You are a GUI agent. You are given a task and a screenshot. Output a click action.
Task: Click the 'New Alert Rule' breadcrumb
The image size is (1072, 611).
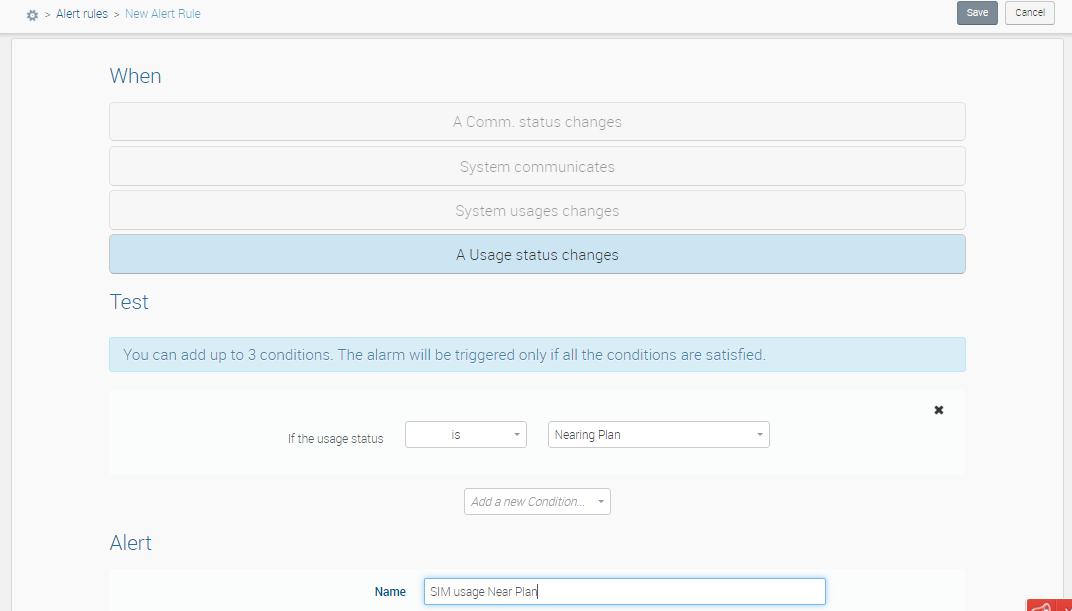click(163, 14)
